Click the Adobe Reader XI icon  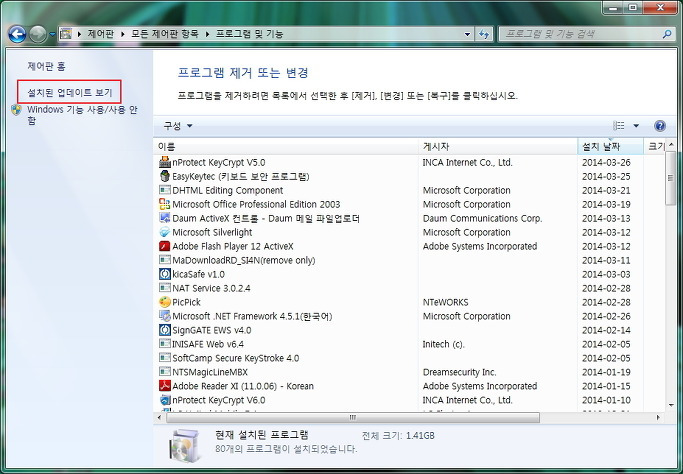pos(165,386)
